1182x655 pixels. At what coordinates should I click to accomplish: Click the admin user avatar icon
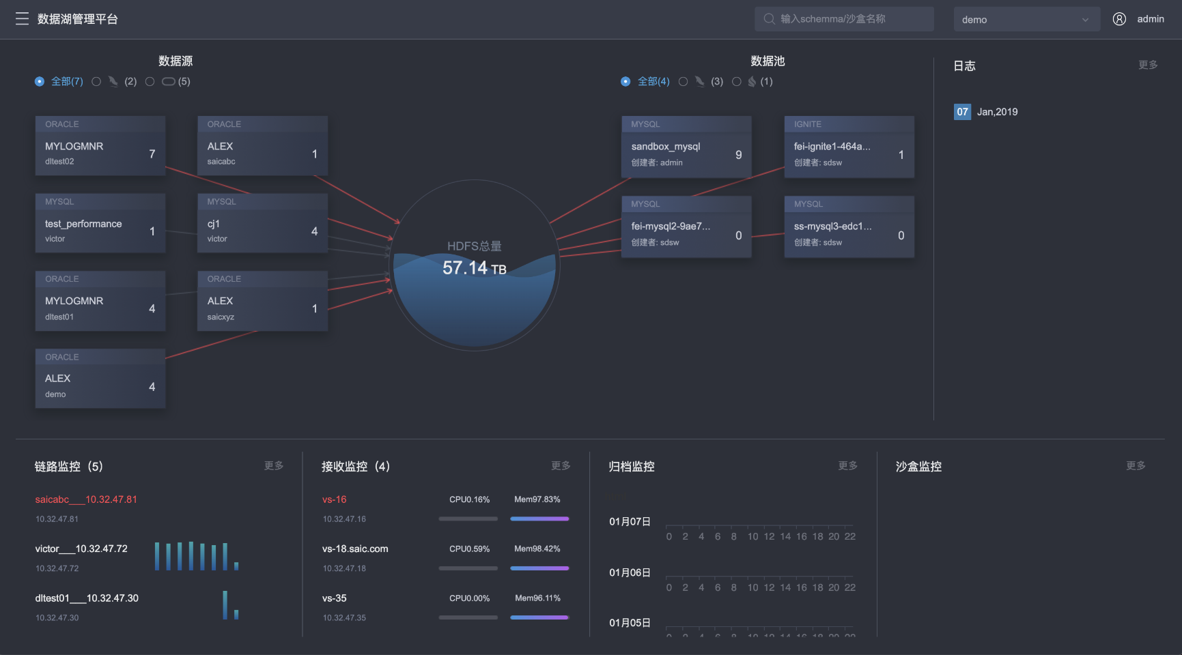[1119, 19]
